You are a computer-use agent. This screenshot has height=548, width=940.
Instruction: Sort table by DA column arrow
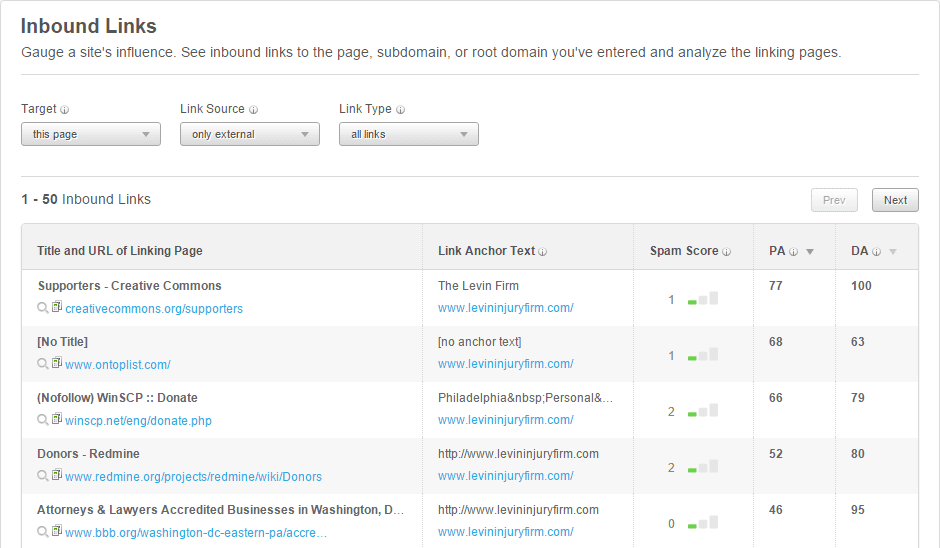[x=893, y=252]
